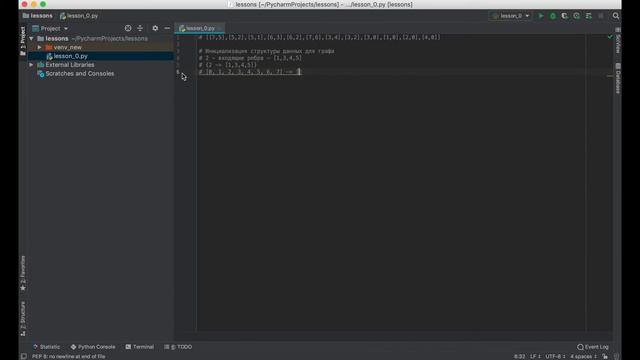Click the green inspection checkmark in editor
Viewport: 640px width, 360px height.
click(610, 37)
